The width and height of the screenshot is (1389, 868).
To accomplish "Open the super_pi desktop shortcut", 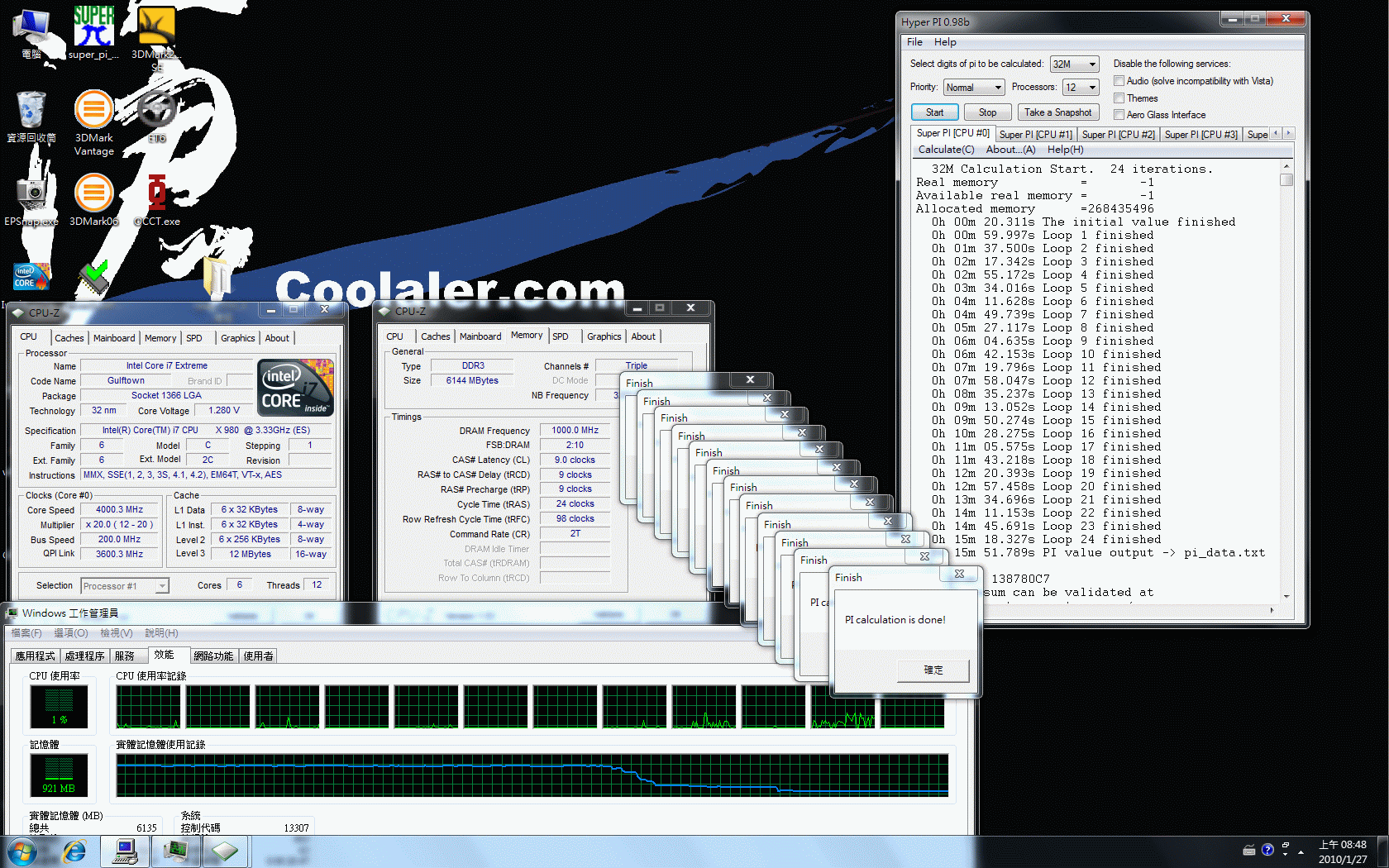I will pyautogui.click(x=93, y=31).
